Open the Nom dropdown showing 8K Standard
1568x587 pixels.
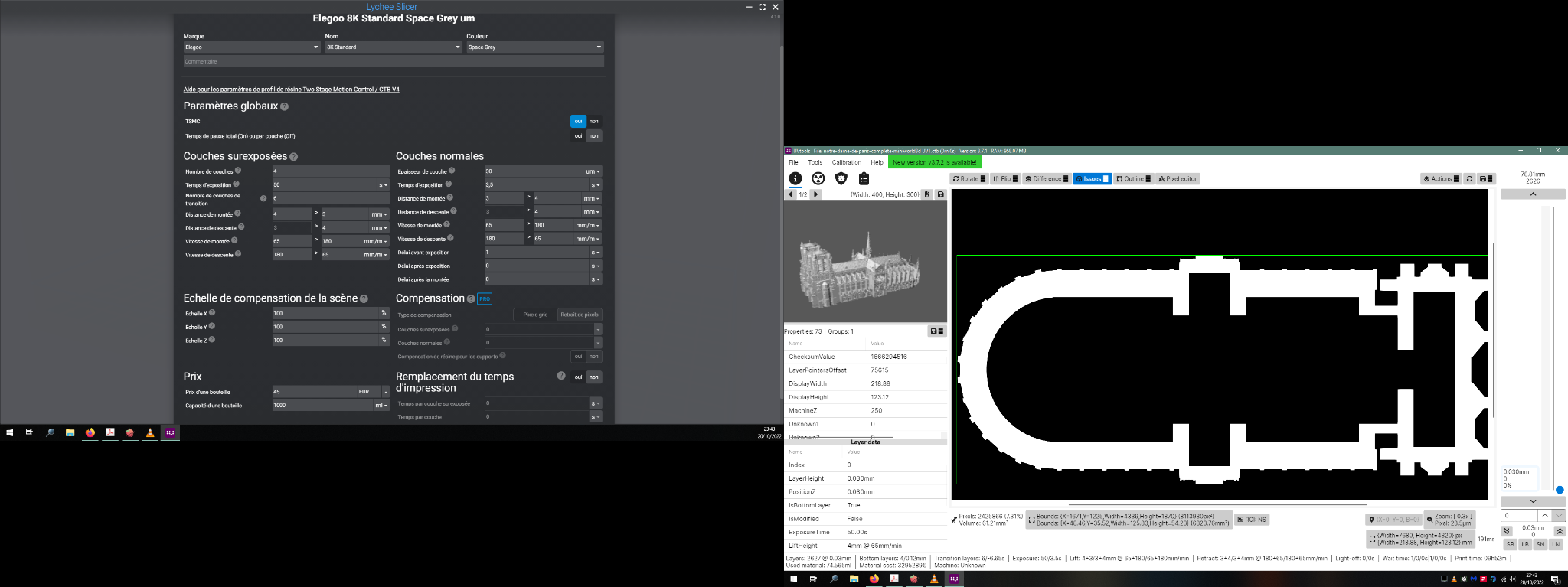coord(394,47)
